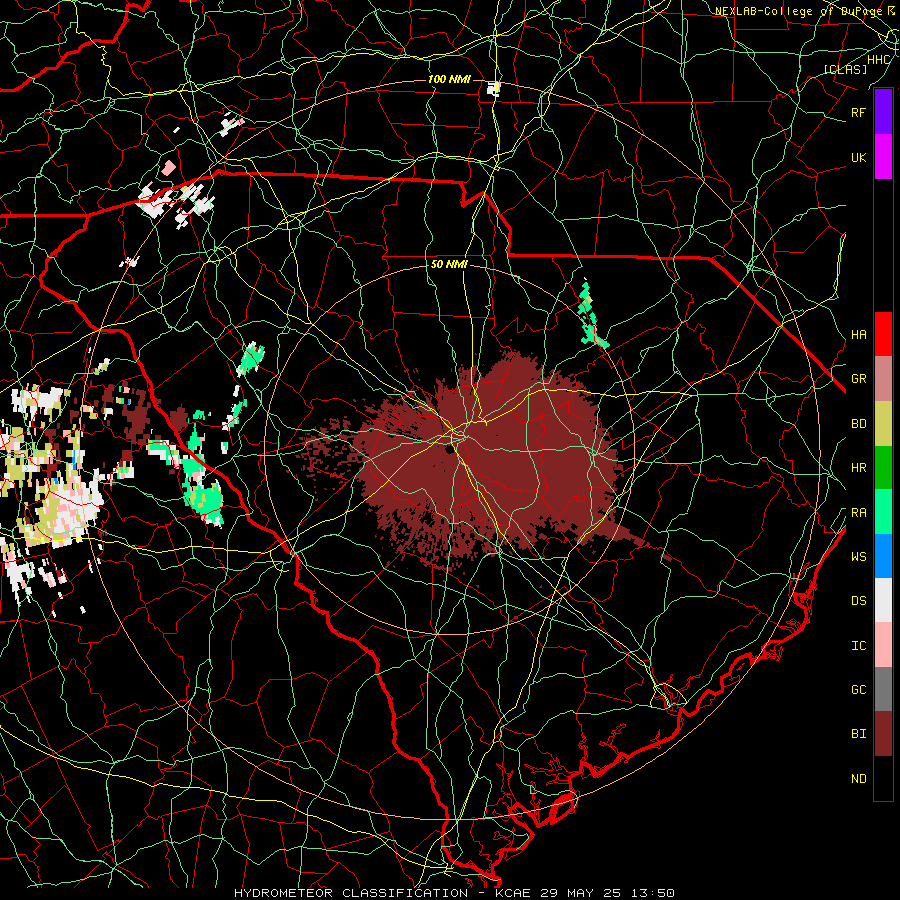Click the '50 NMI' range ring label
This screenshot has width=900, height=900.
pos(449,264)
